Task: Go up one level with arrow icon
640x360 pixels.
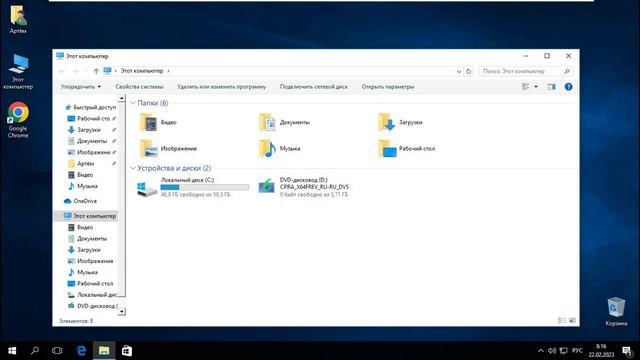Action: [96, 71]
